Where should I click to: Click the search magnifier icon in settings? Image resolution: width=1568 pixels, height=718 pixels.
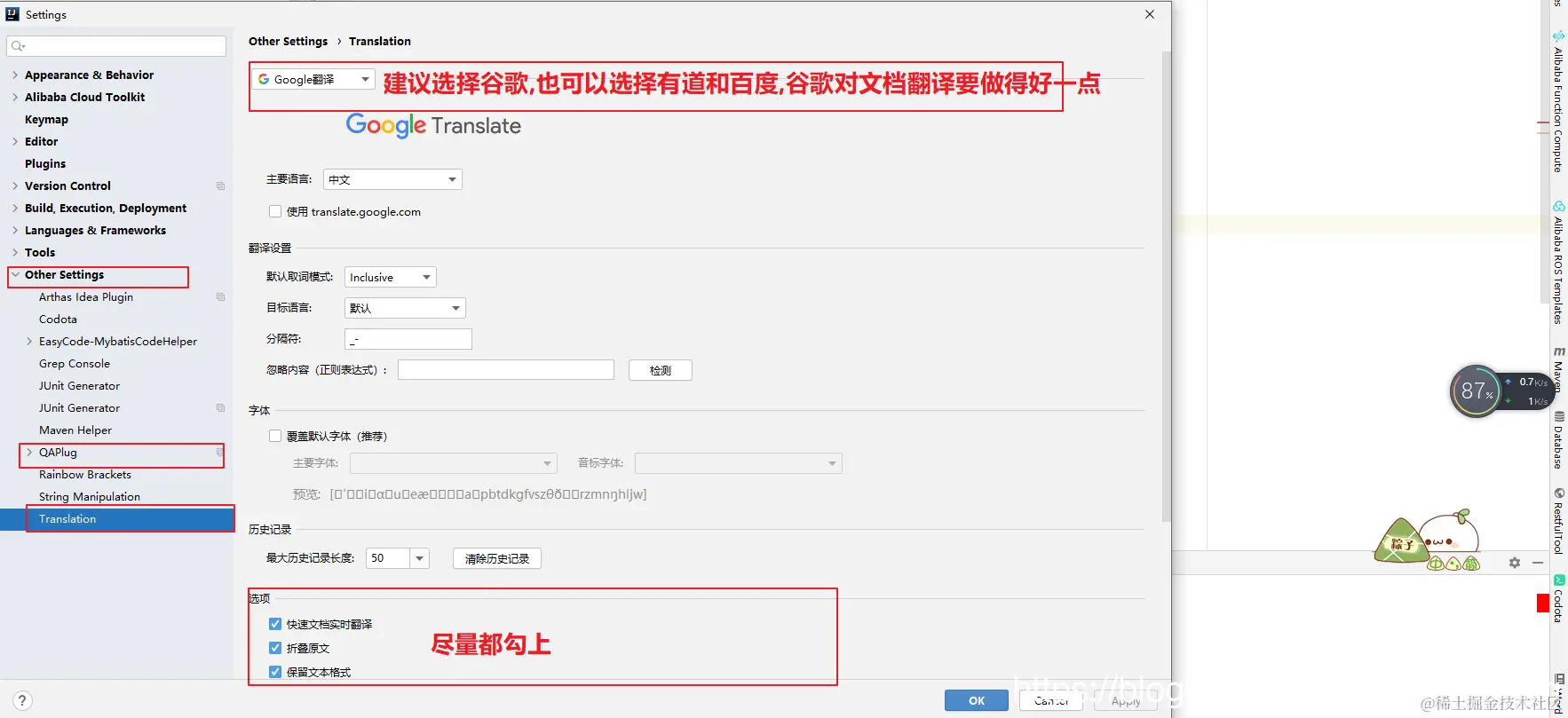tap(18, 46)
